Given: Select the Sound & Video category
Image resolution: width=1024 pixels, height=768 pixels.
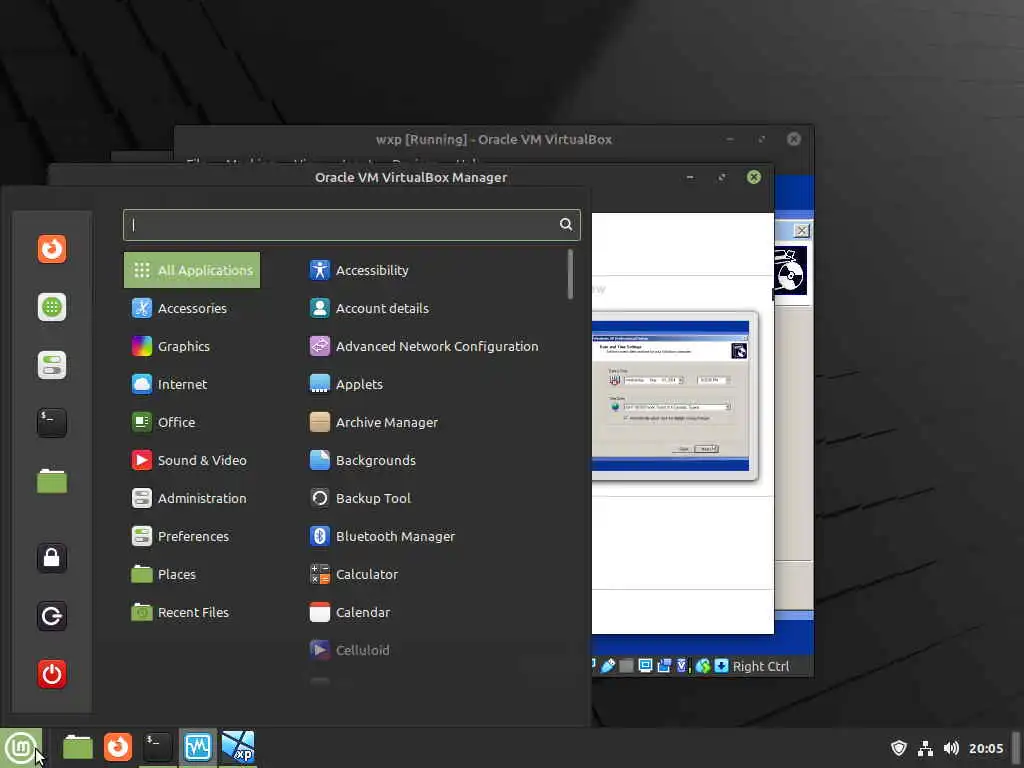Looking at the screenshot, I should point(192,460).
